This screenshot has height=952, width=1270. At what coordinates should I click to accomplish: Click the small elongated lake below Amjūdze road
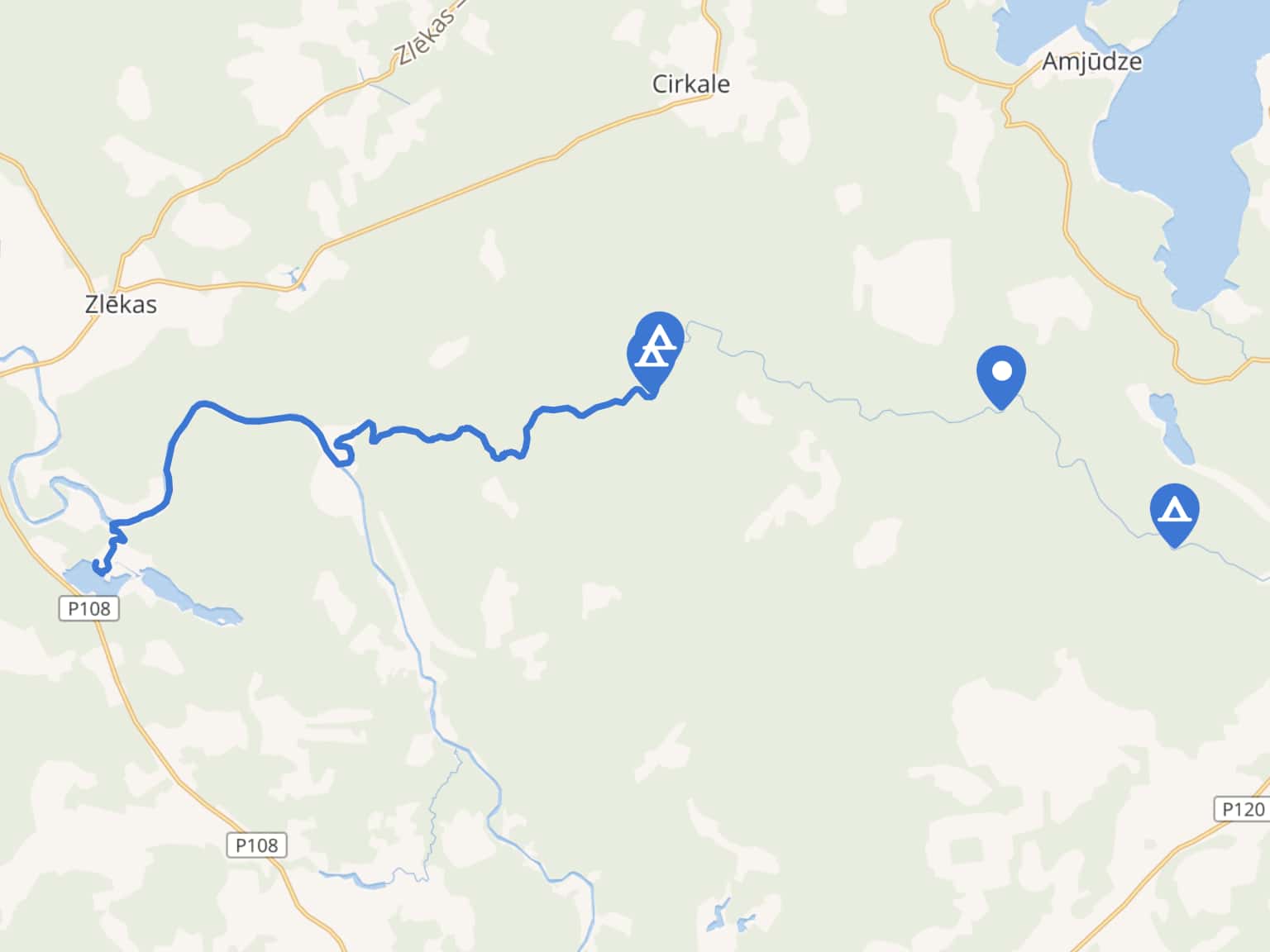click(1171, 428)
